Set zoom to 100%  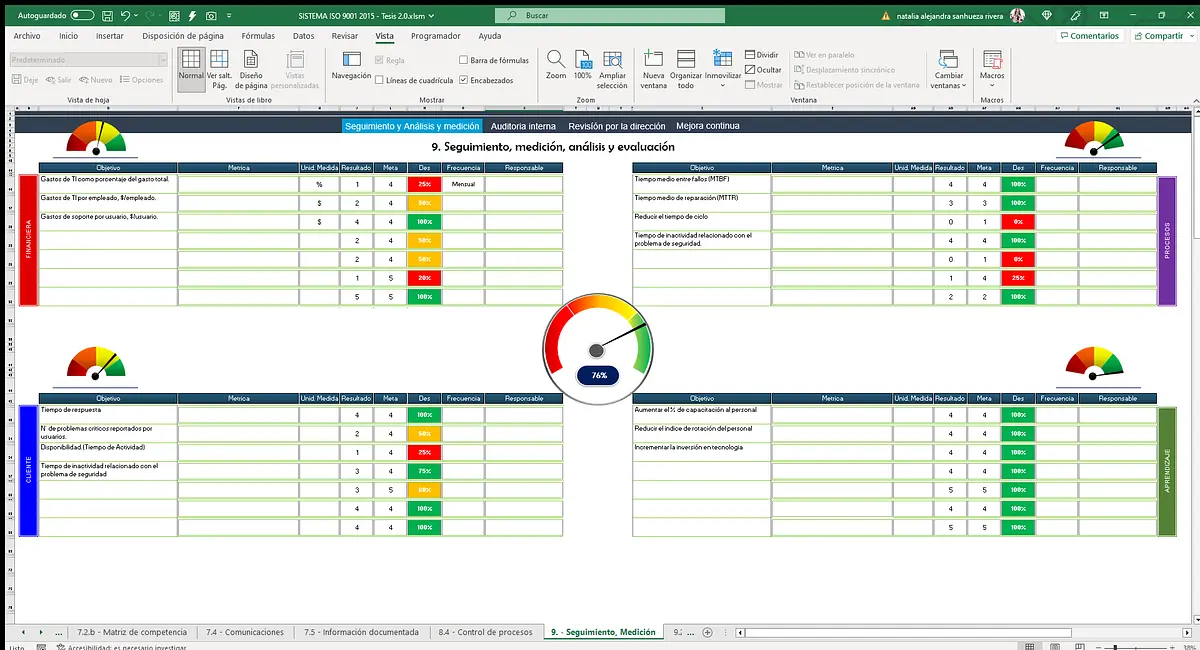[x=583, y=66]
